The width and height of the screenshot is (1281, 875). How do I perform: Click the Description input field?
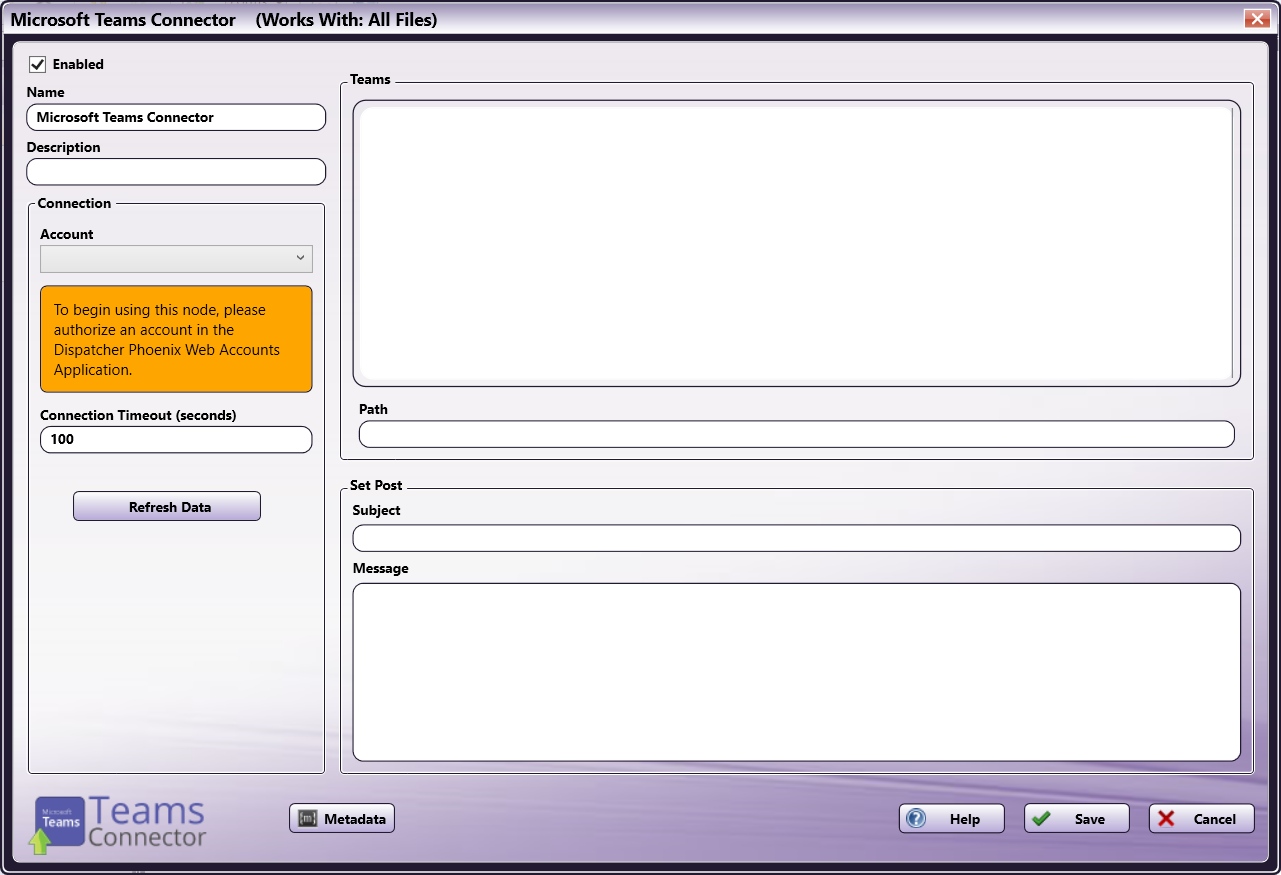click(x=176, y=172)
